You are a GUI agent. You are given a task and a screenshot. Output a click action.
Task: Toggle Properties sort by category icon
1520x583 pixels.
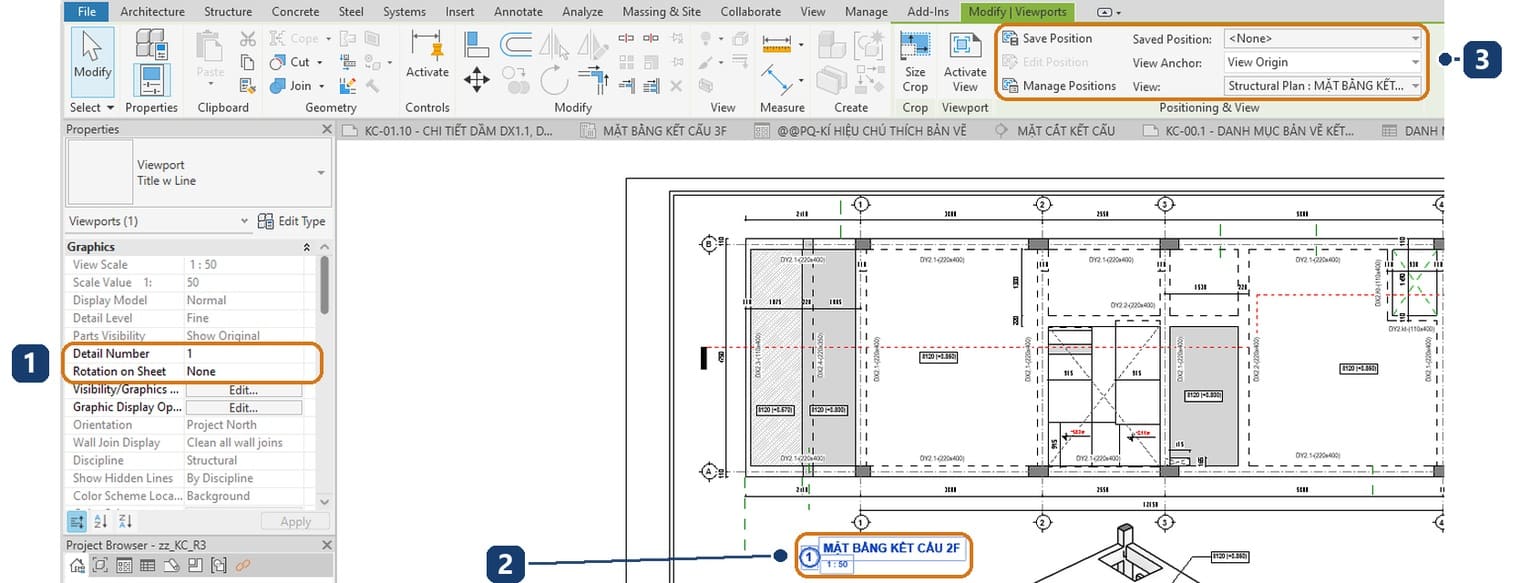point(77,521)
